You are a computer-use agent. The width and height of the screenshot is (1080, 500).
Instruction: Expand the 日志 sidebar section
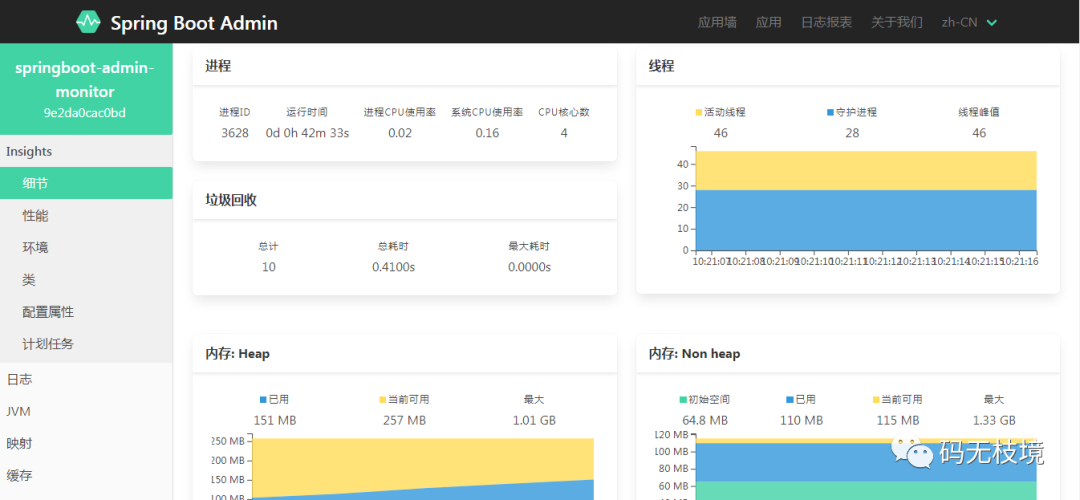tap(19, 379)
